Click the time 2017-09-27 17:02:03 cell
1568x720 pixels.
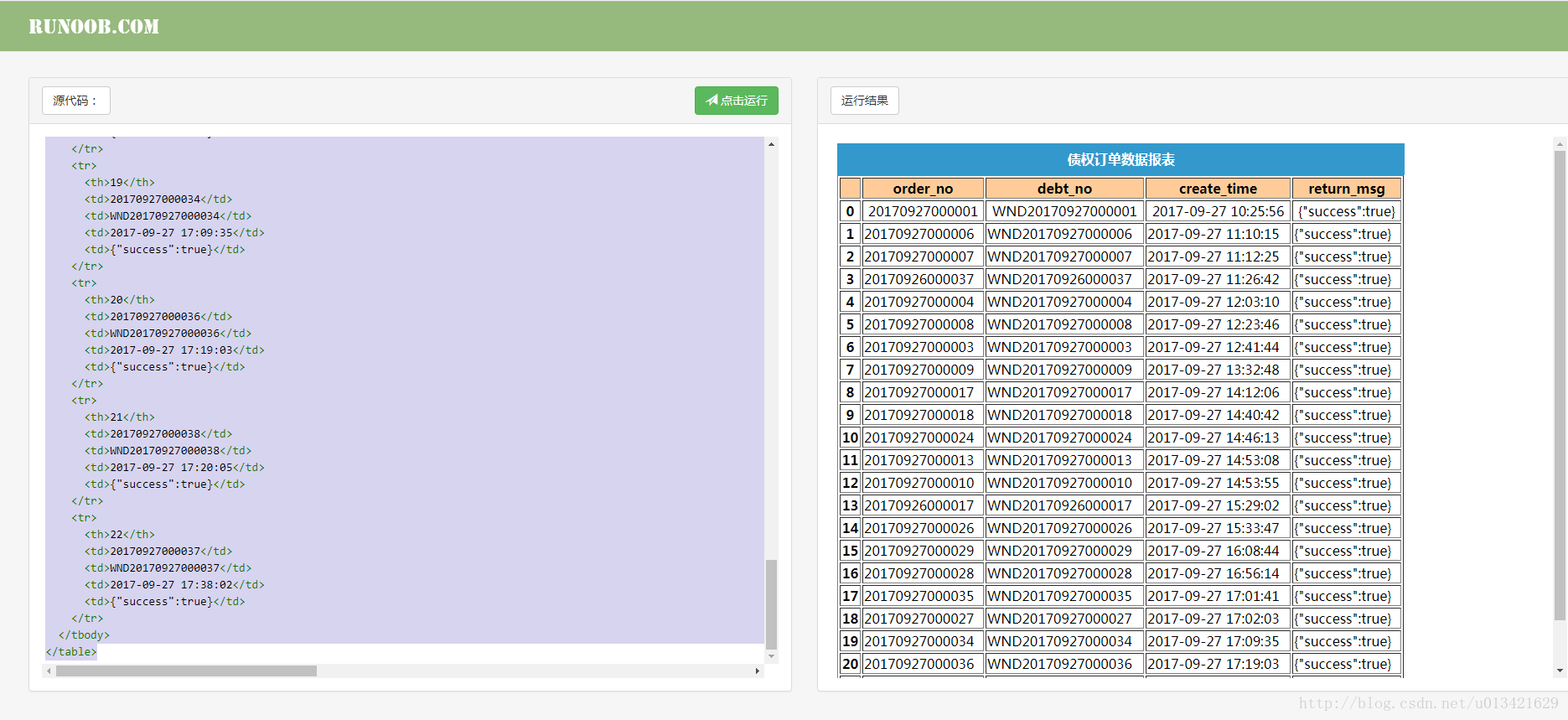point(1218,619)
